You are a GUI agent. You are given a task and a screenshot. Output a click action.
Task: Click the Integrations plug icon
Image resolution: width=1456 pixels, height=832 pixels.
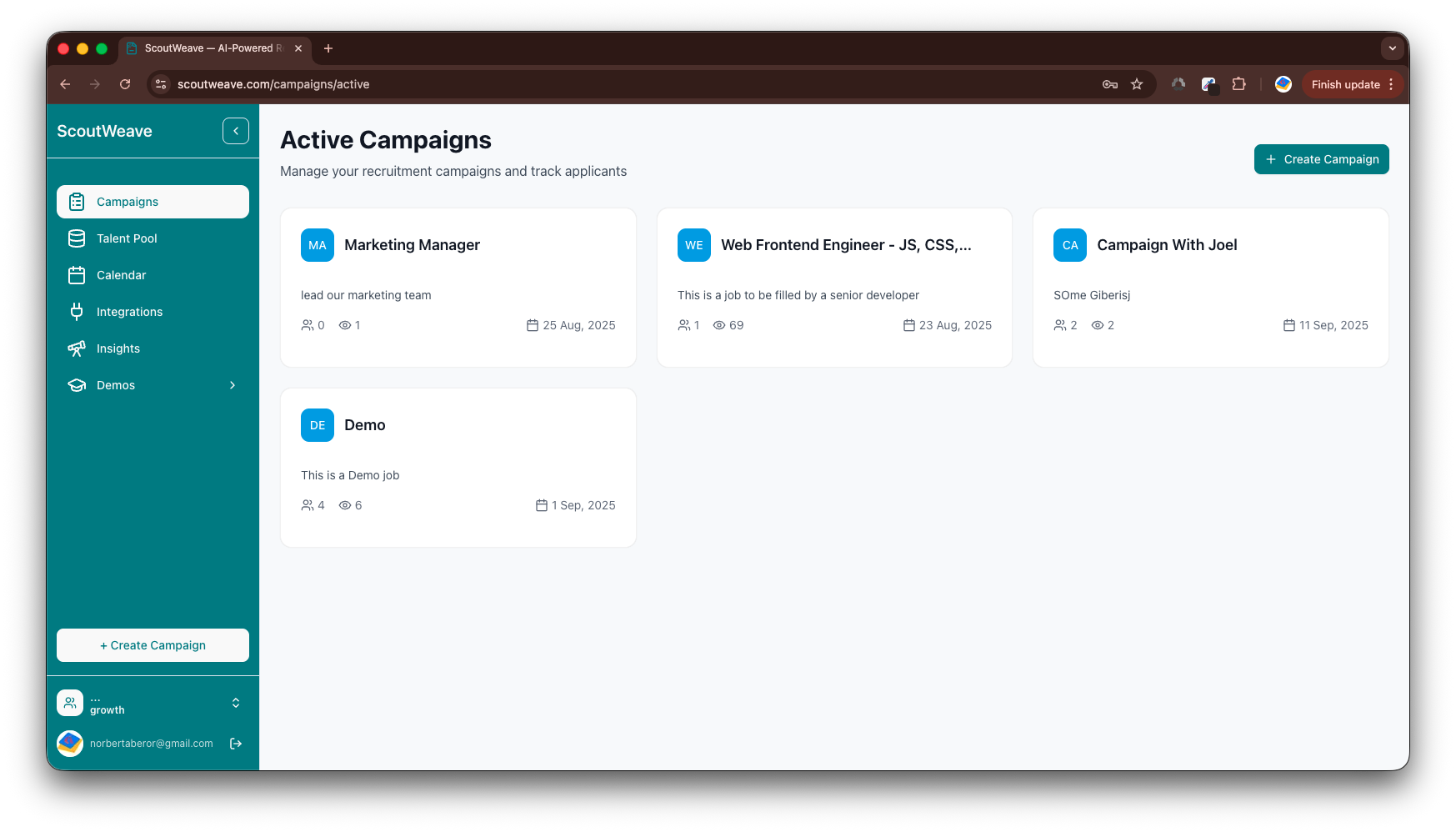[77, 312]
